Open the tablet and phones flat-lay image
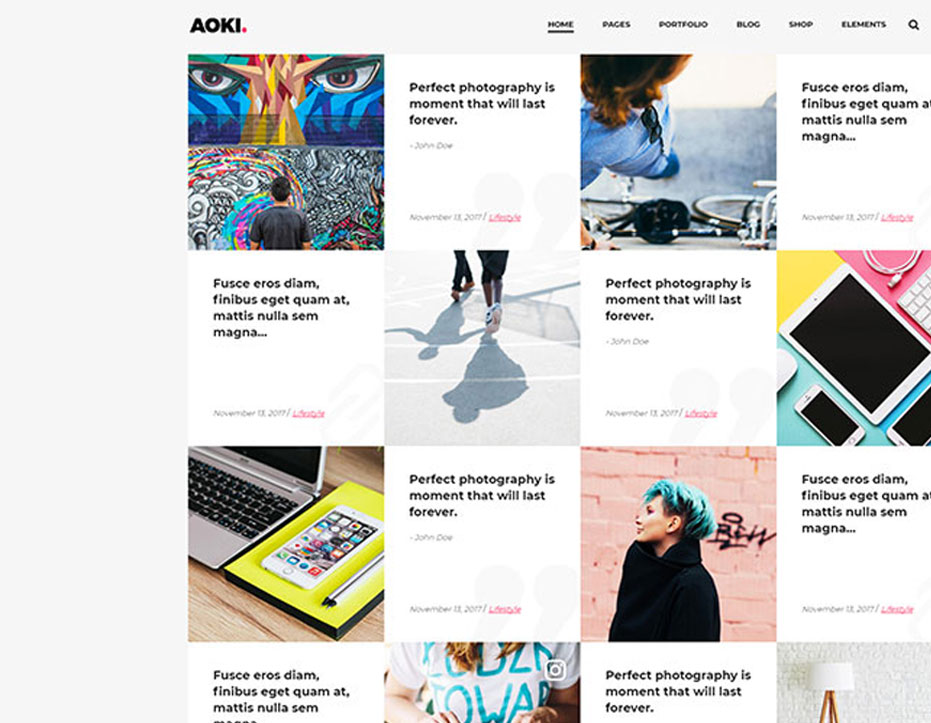 tap(854, 348)
